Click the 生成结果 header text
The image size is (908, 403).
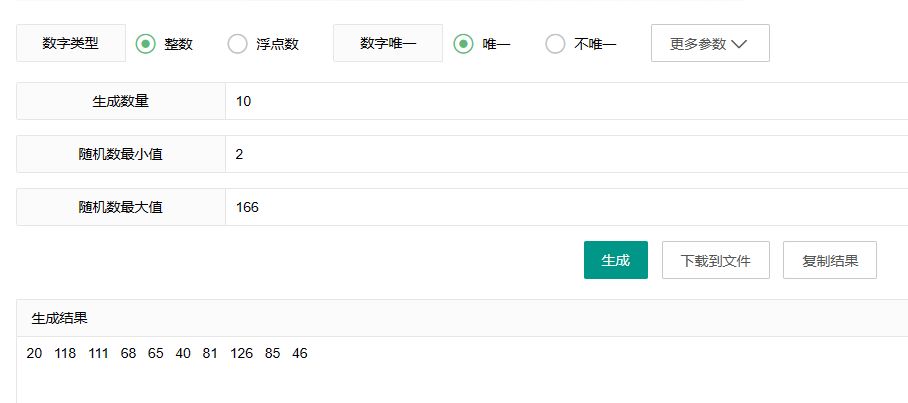pyautogui.click(x=60, y=318)
